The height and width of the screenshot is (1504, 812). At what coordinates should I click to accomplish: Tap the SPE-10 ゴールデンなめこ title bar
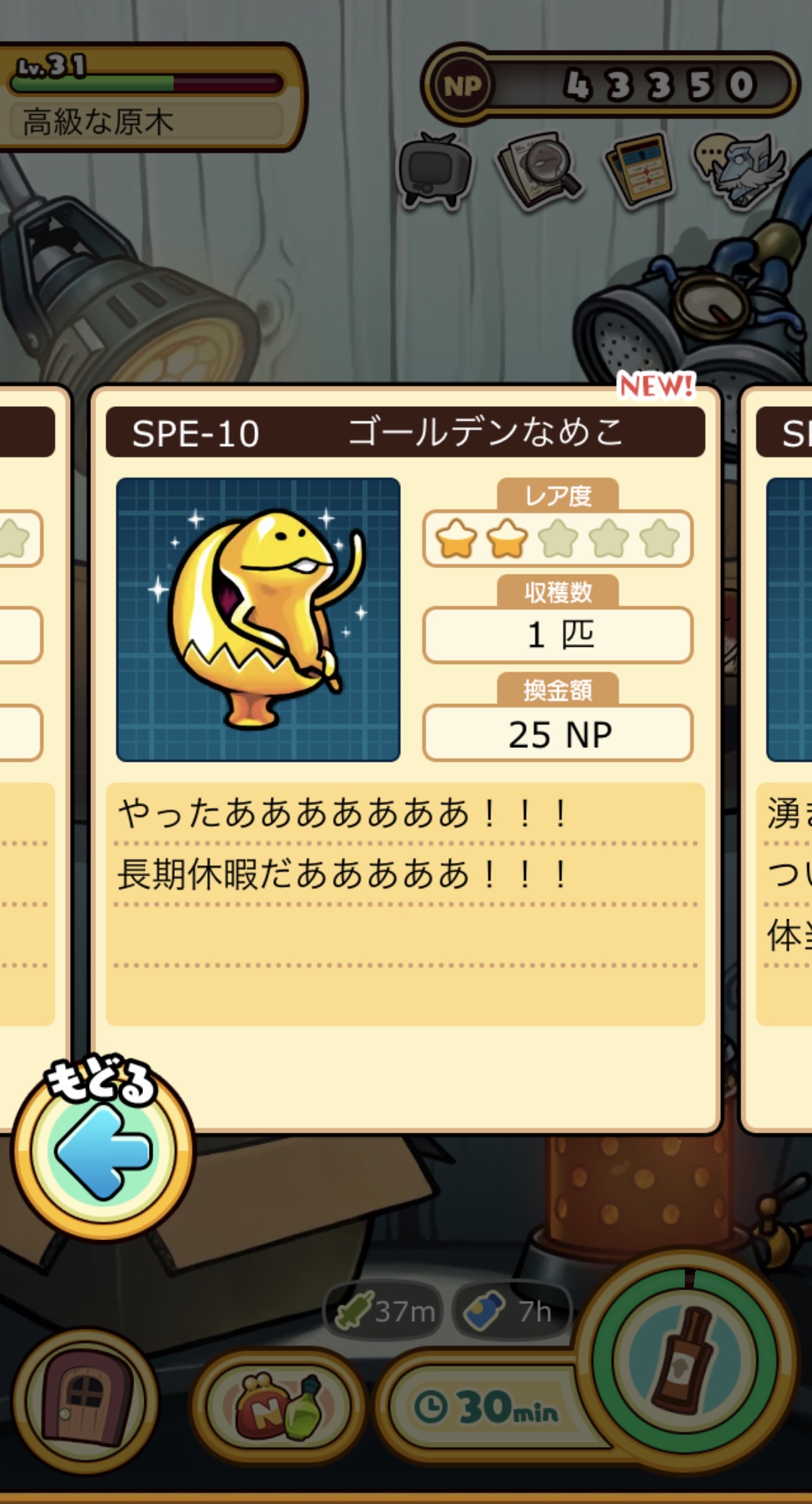click(405, 432)
